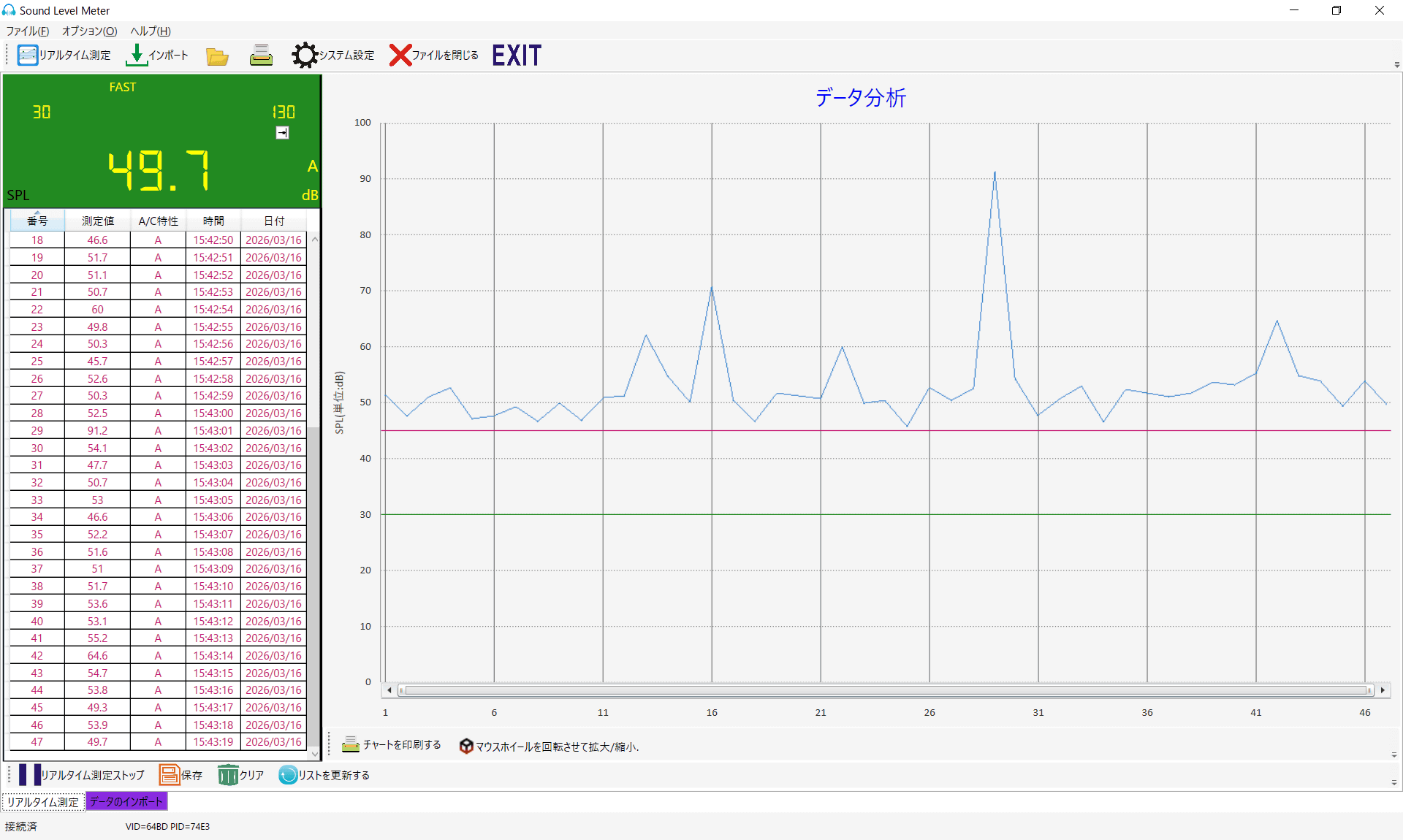Click the printer icon in top toolbar
The height and width of the screenshot is (840, 1403).
coord(261,56)
